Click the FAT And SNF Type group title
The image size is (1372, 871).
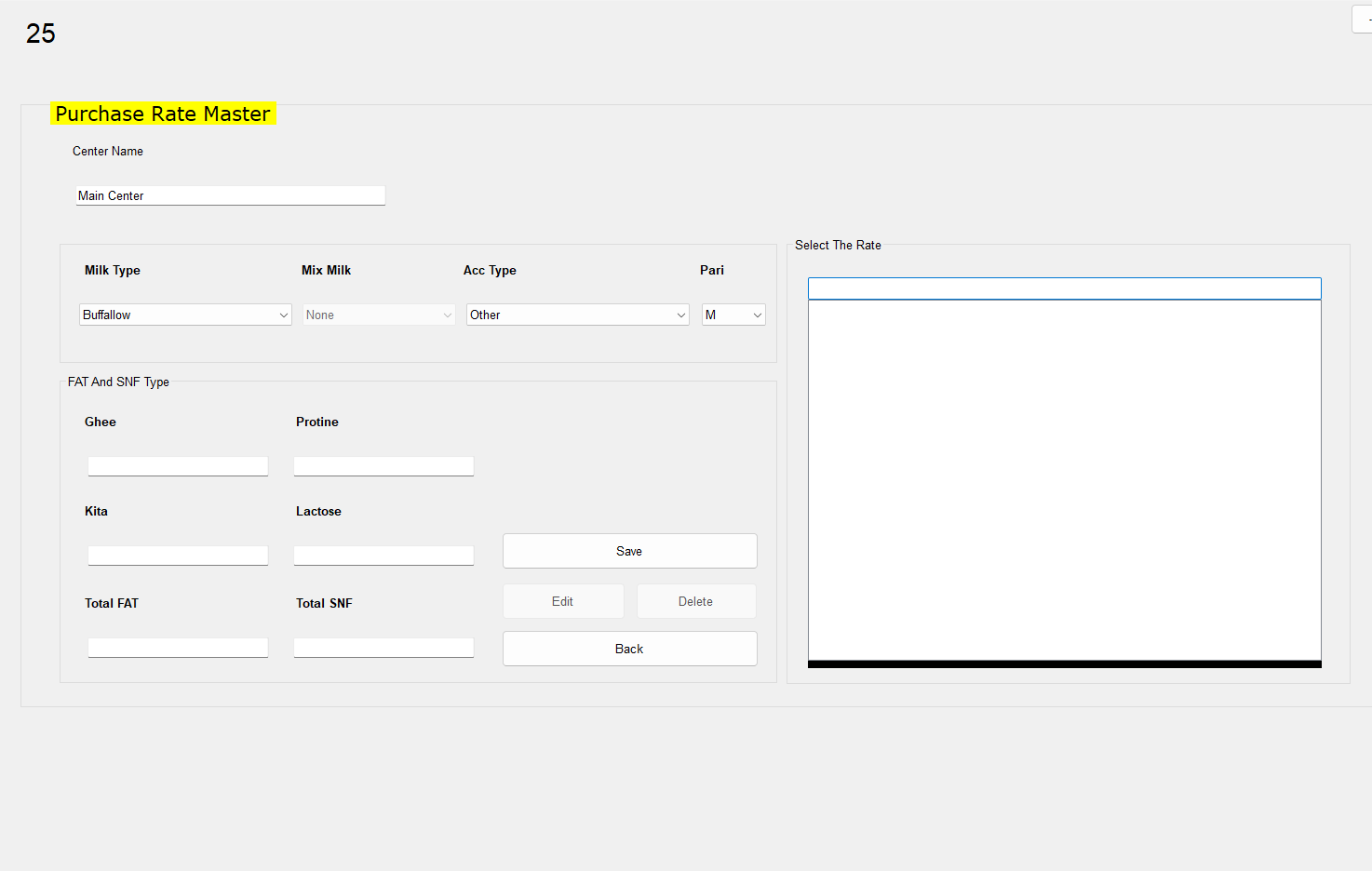click(x=118, y=382)
